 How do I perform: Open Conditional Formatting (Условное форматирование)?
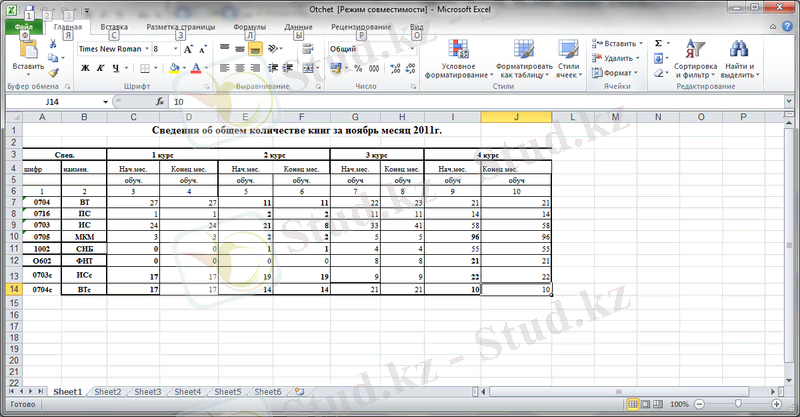(459, 57)
